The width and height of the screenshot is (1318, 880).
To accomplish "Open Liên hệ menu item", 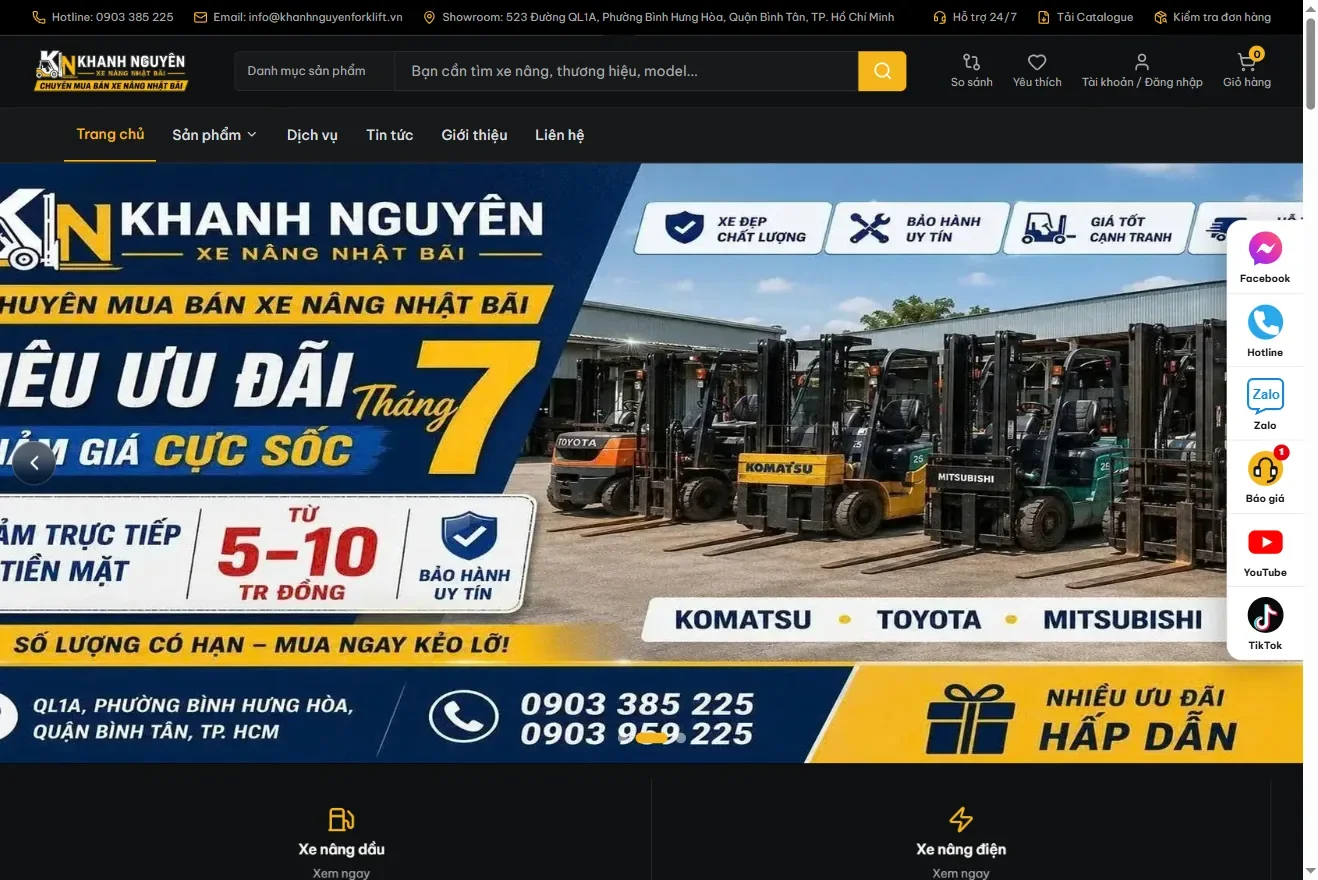I will point(559,135).
